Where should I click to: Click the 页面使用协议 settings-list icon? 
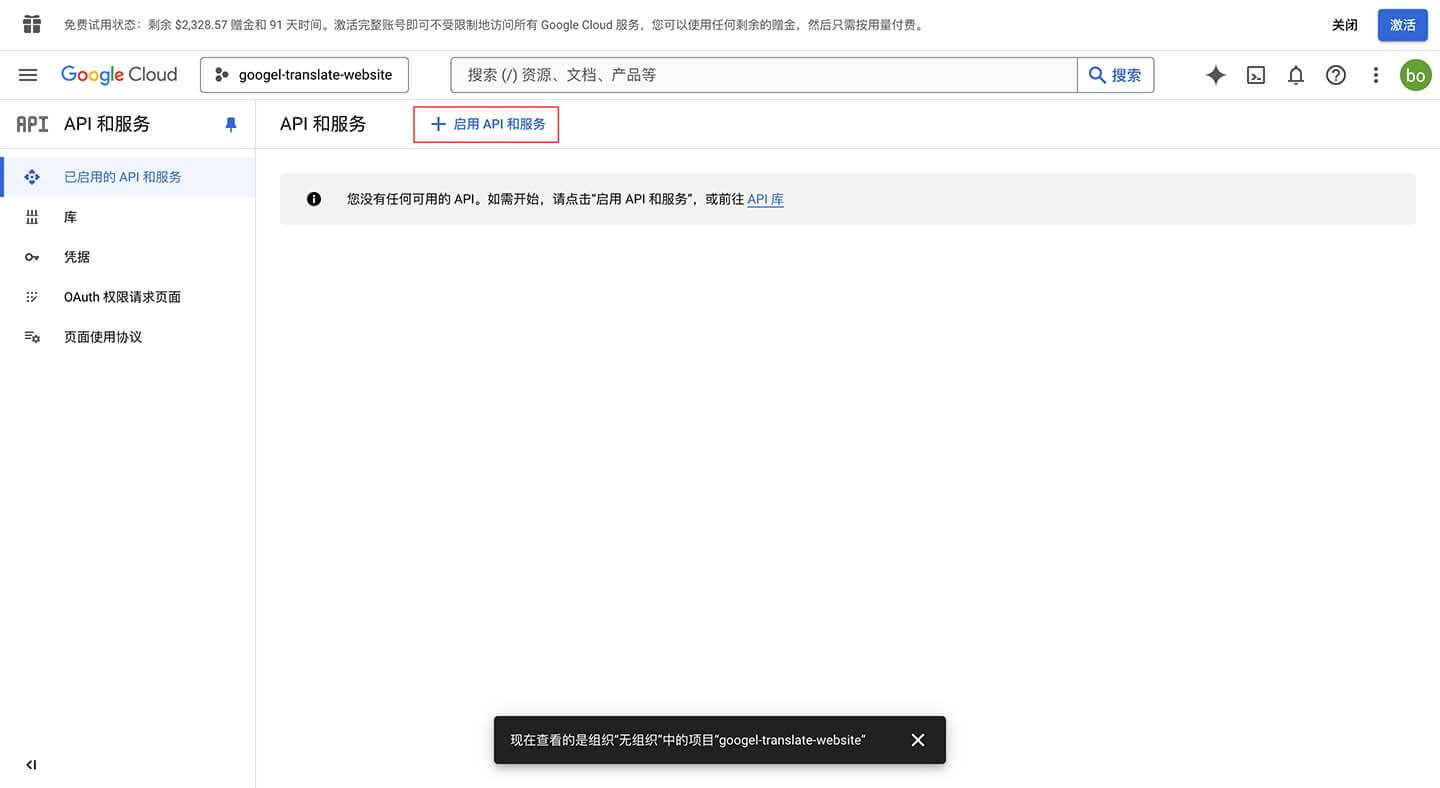[32, 337]
